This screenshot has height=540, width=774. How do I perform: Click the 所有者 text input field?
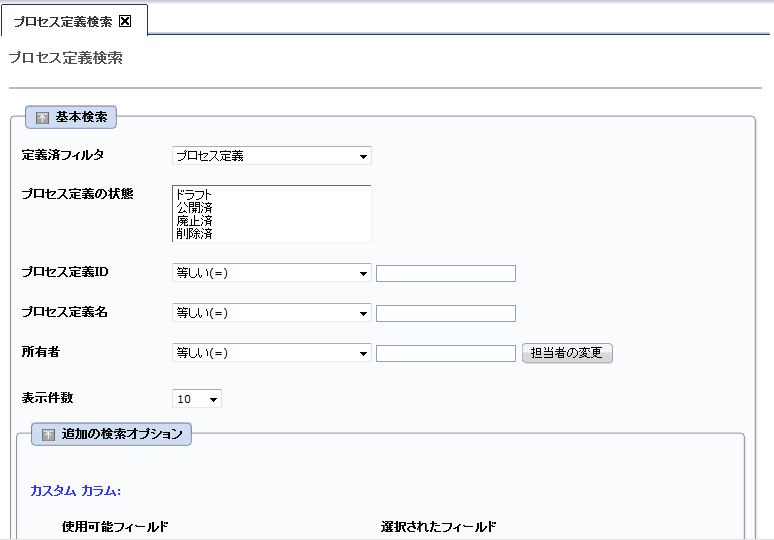point(445,353)
